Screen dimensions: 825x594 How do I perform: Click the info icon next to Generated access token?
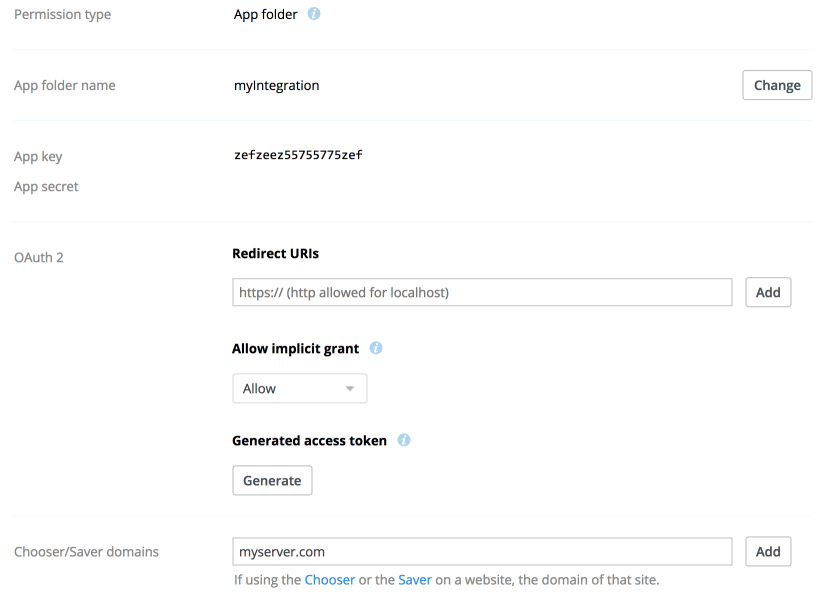tap(404, 441)
